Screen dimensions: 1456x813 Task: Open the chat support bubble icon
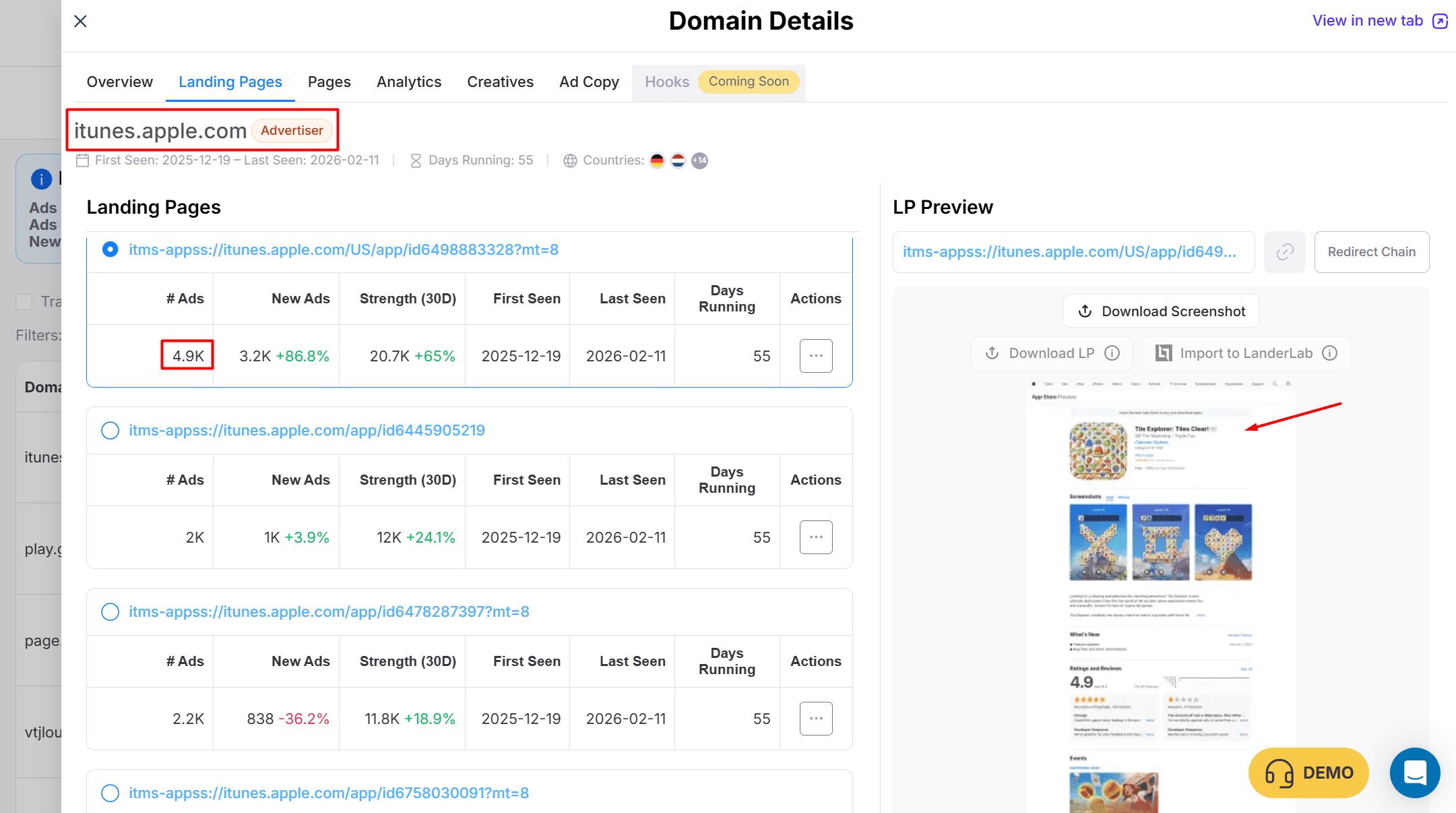[x=1414, y=773]
